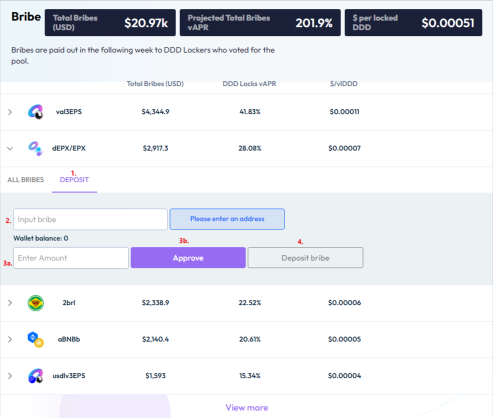Click the dEPX/EPX pool token icon
Screen dimensions: 493x418
point(35,148)
